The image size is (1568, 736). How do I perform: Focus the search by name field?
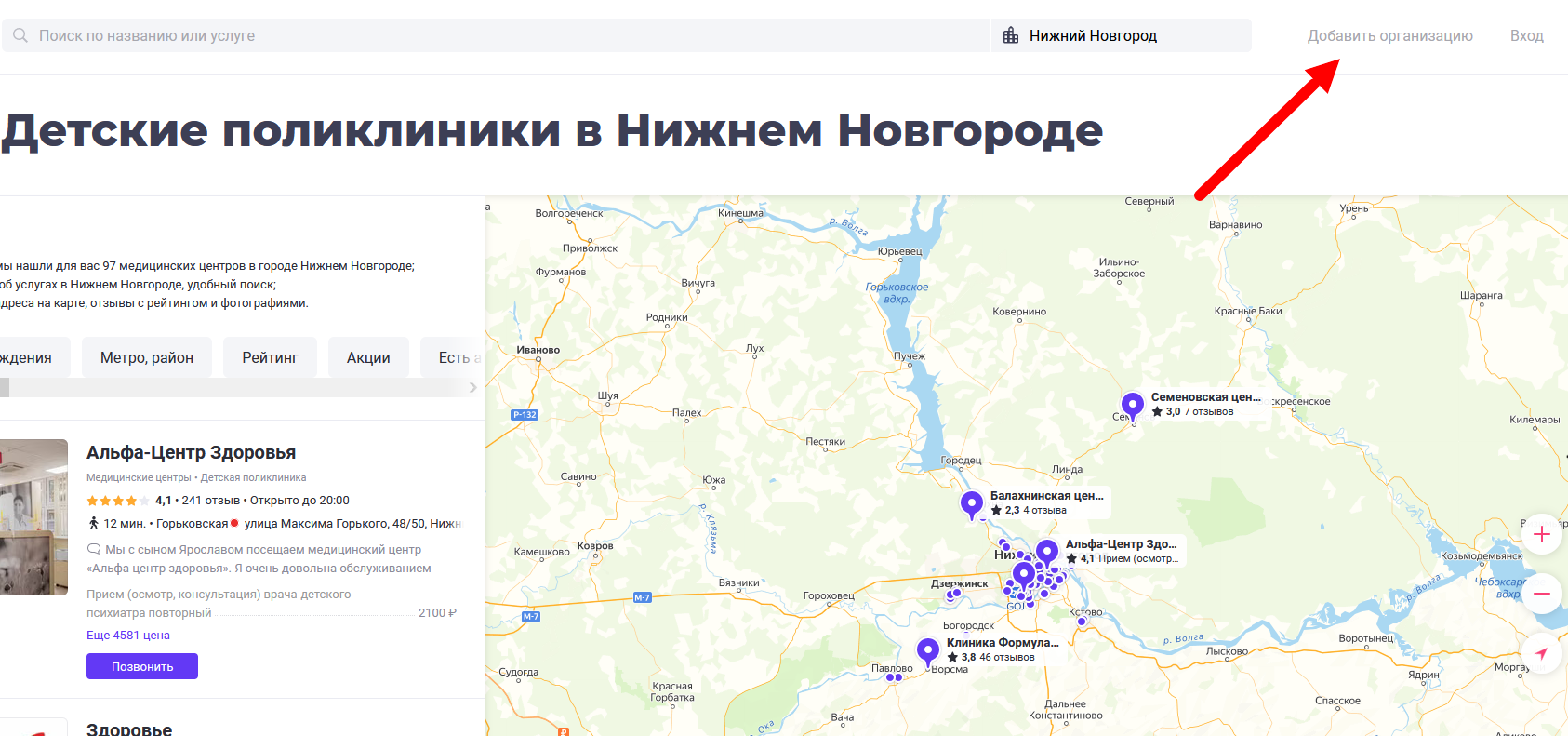(496, 35)
